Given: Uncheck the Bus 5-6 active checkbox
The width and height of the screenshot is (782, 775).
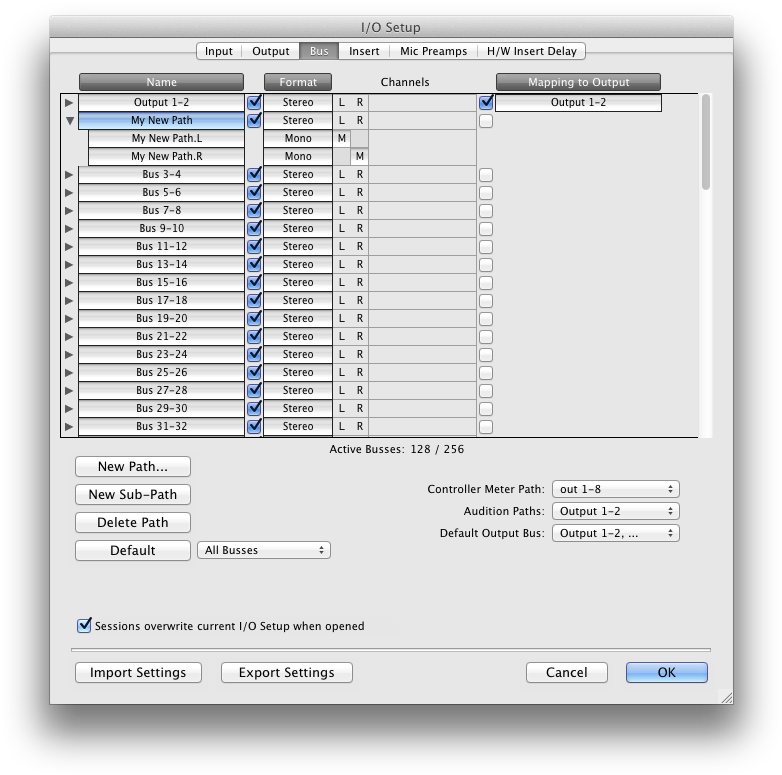Looking at the screenshot, I should (x=254, y=192).
